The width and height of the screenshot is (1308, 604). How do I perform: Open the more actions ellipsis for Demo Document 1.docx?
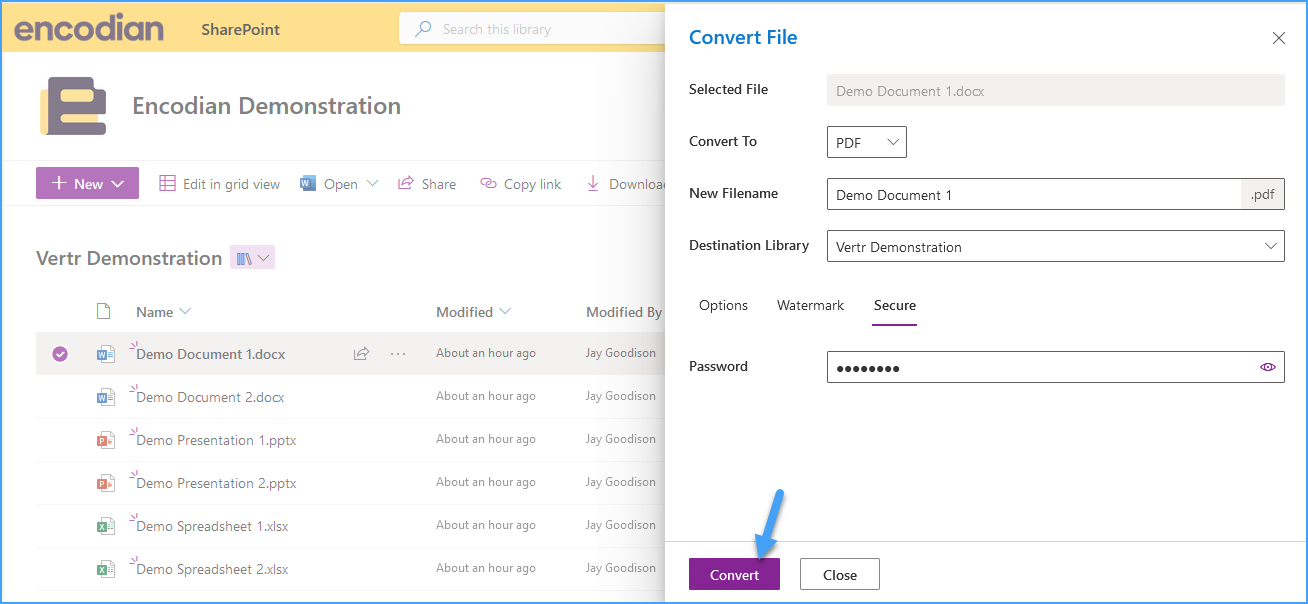398,353
